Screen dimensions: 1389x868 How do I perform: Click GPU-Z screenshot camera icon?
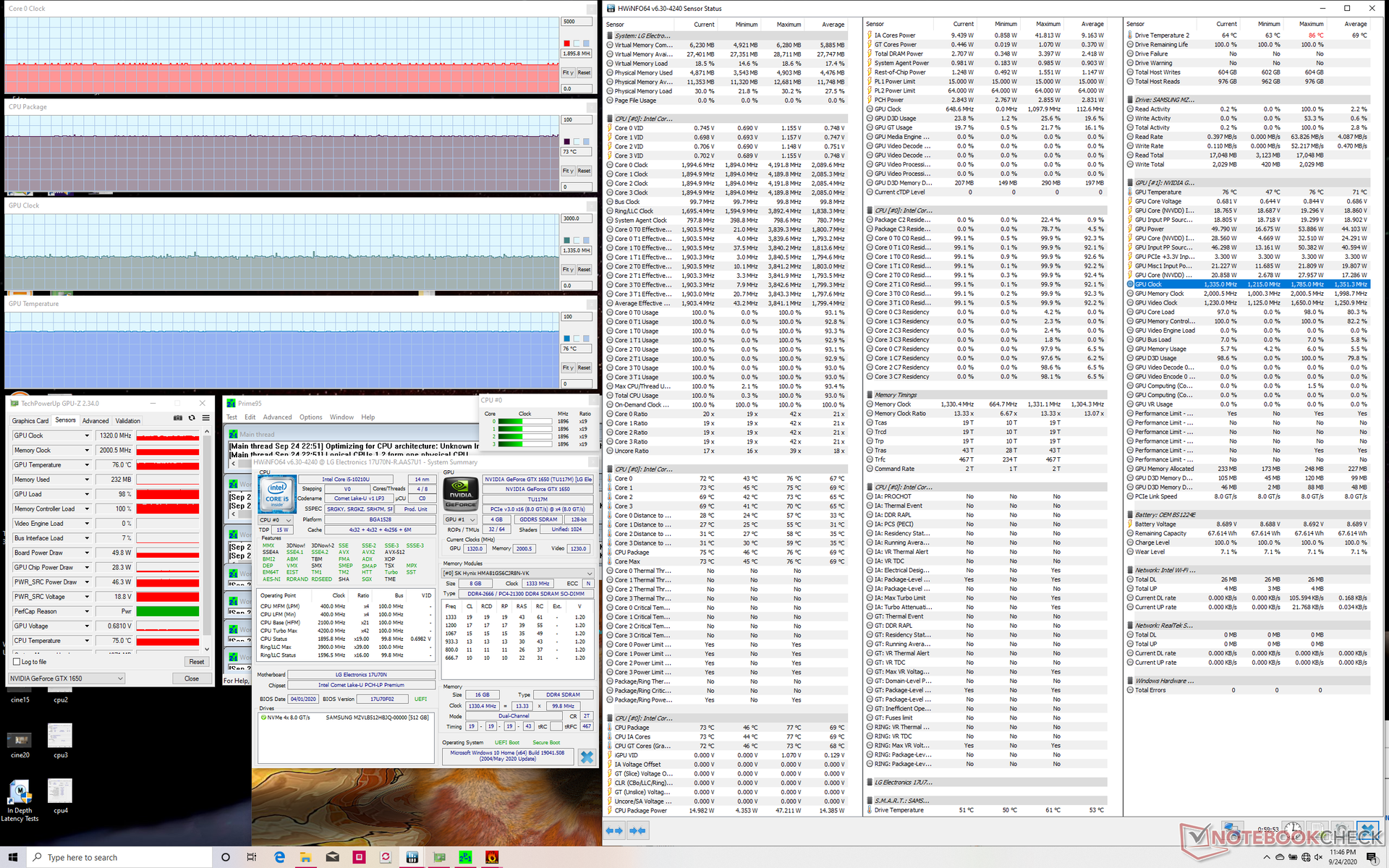click(x=178, y=418)
